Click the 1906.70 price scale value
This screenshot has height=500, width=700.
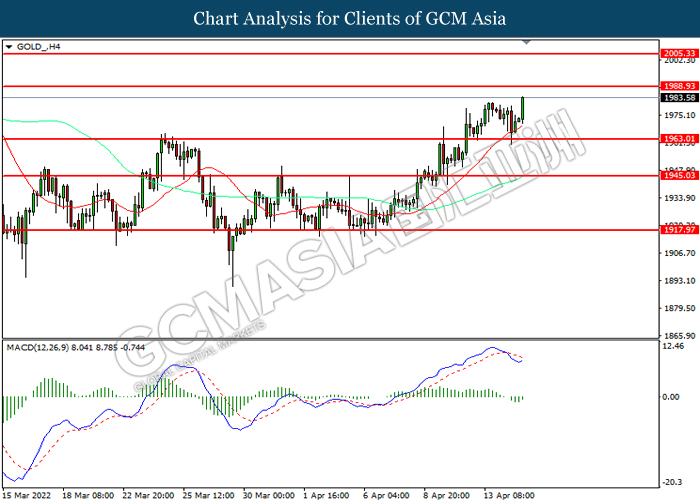click(679, 253)
